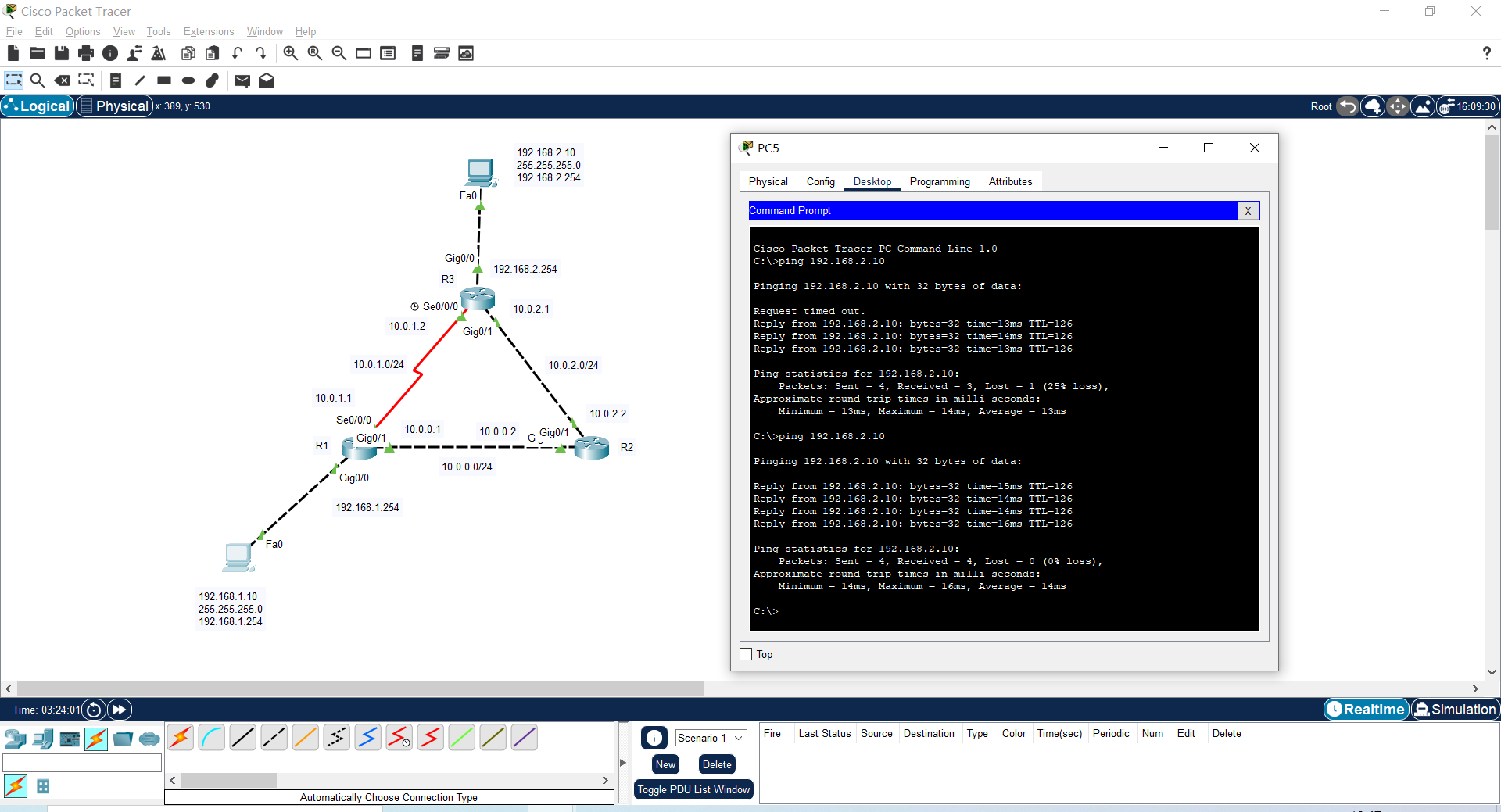Viewport: 1501px width, 812px height.
Task: Open the Scenario 1 dropdown
Action: (711, 738)
